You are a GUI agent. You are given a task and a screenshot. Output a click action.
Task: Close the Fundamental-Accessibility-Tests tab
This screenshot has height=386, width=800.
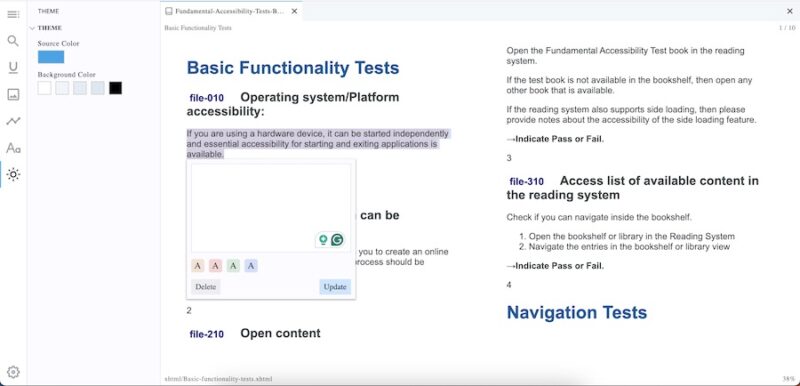(x=294, y=11)
